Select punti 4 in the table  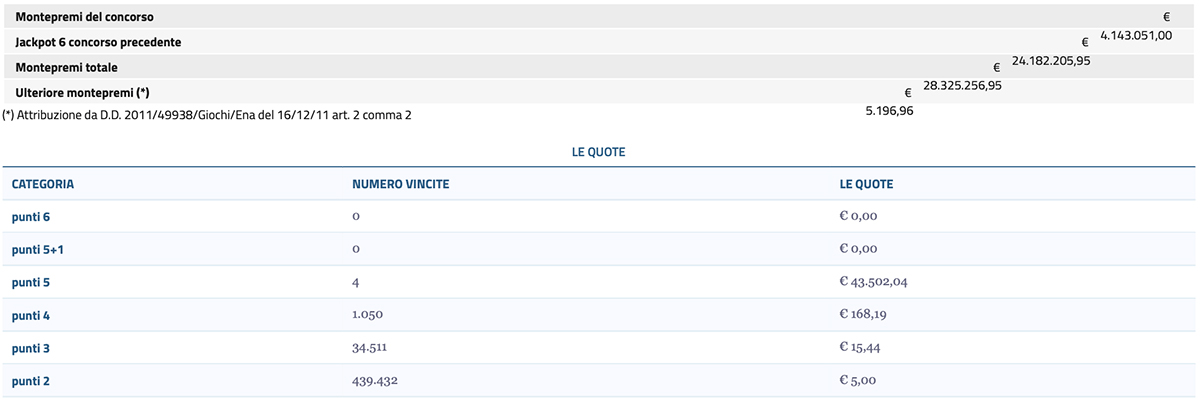click(x=31, y=315)
